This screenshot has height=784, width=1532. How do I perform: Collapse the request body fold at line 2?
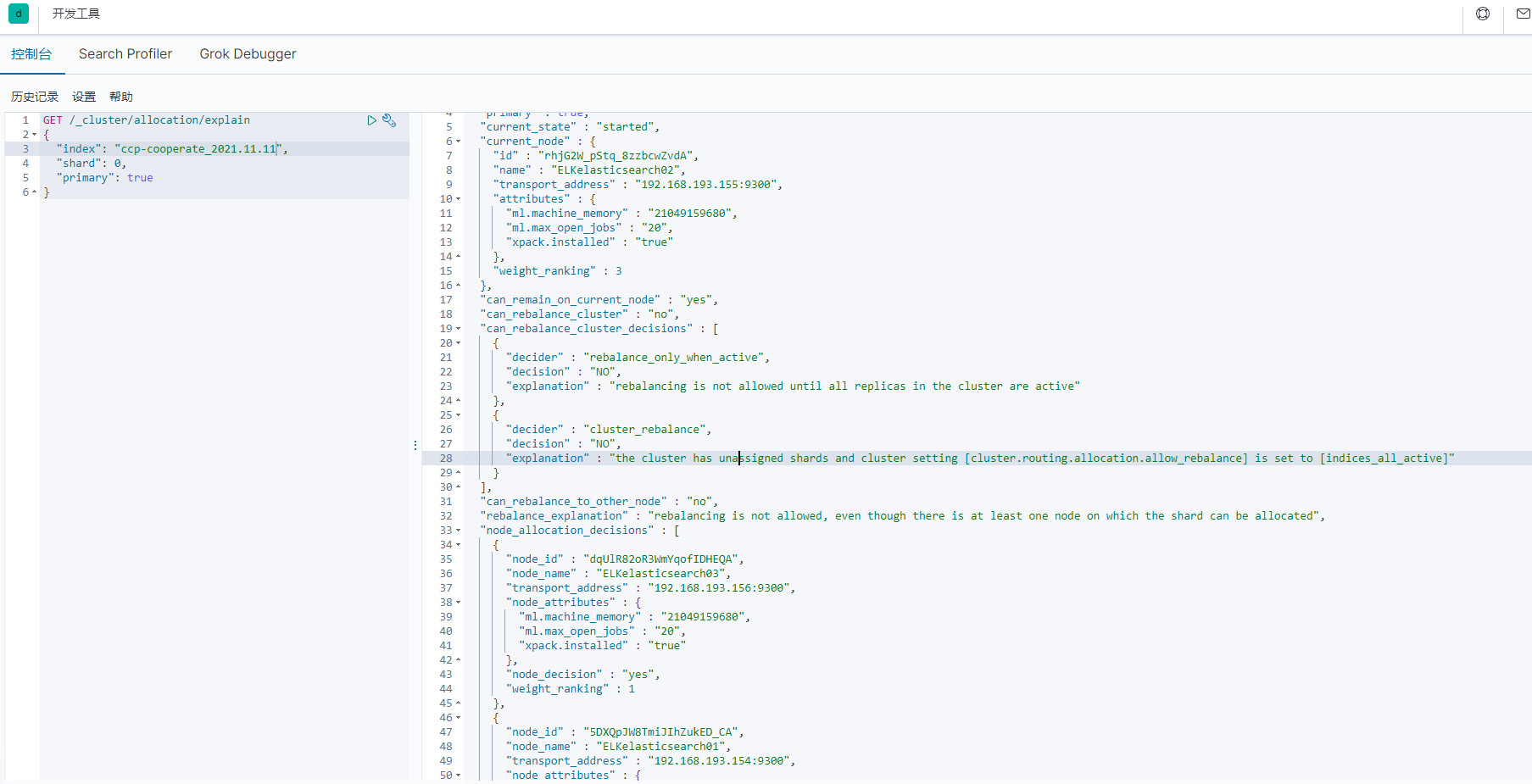[34, 135]
